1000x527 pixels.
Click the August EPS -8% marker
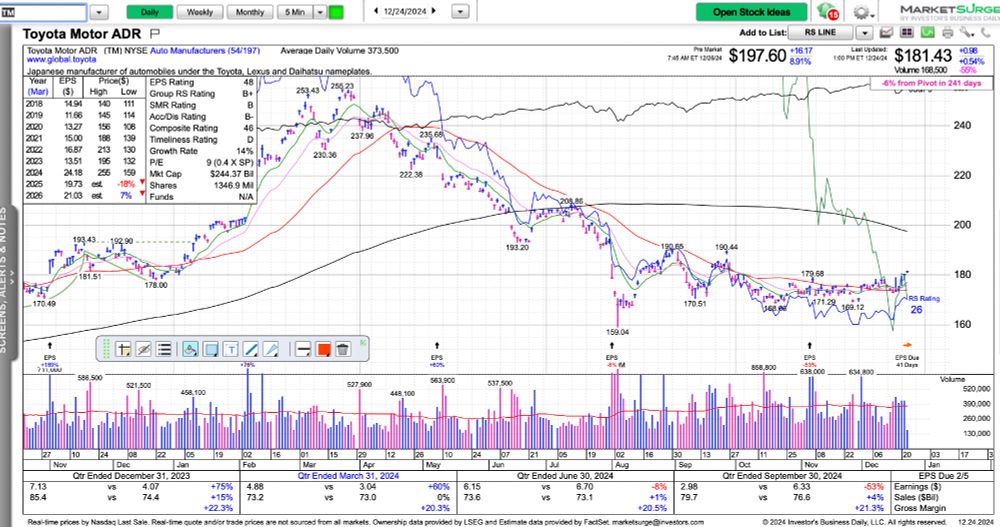pyautogui.click(x=612, y=355)
